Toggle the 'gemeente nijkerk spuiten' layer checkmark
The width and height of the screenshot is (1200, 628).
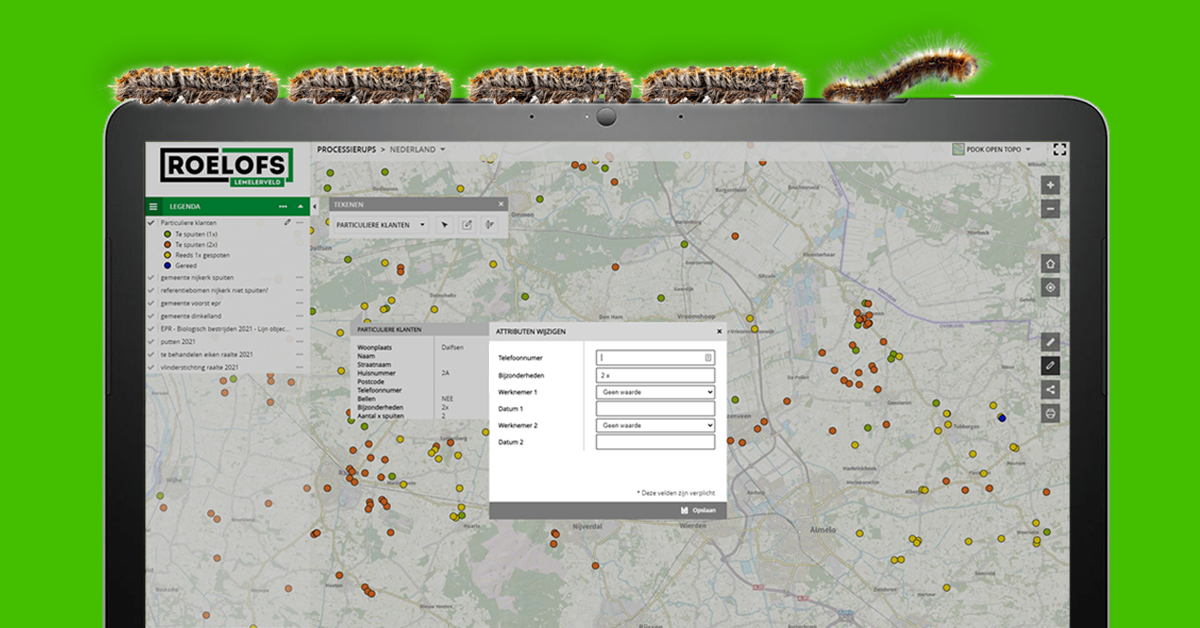(x=151, y=277)
